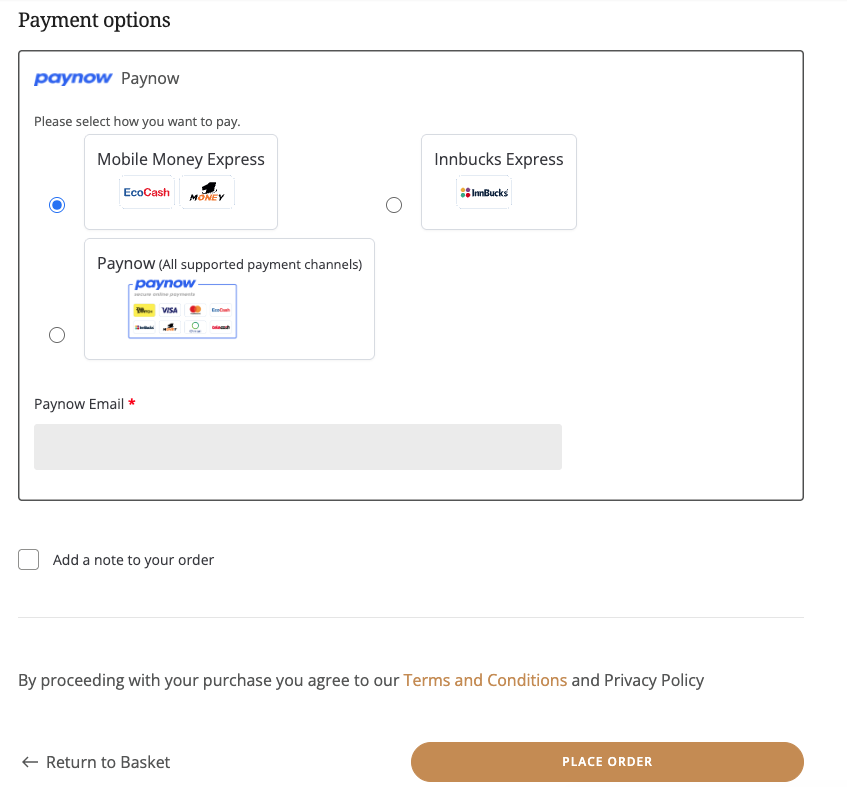Click the InnBucks logo
Image resolution: width=847 pixels, height=787 pixels.
[x=484, y=192]
